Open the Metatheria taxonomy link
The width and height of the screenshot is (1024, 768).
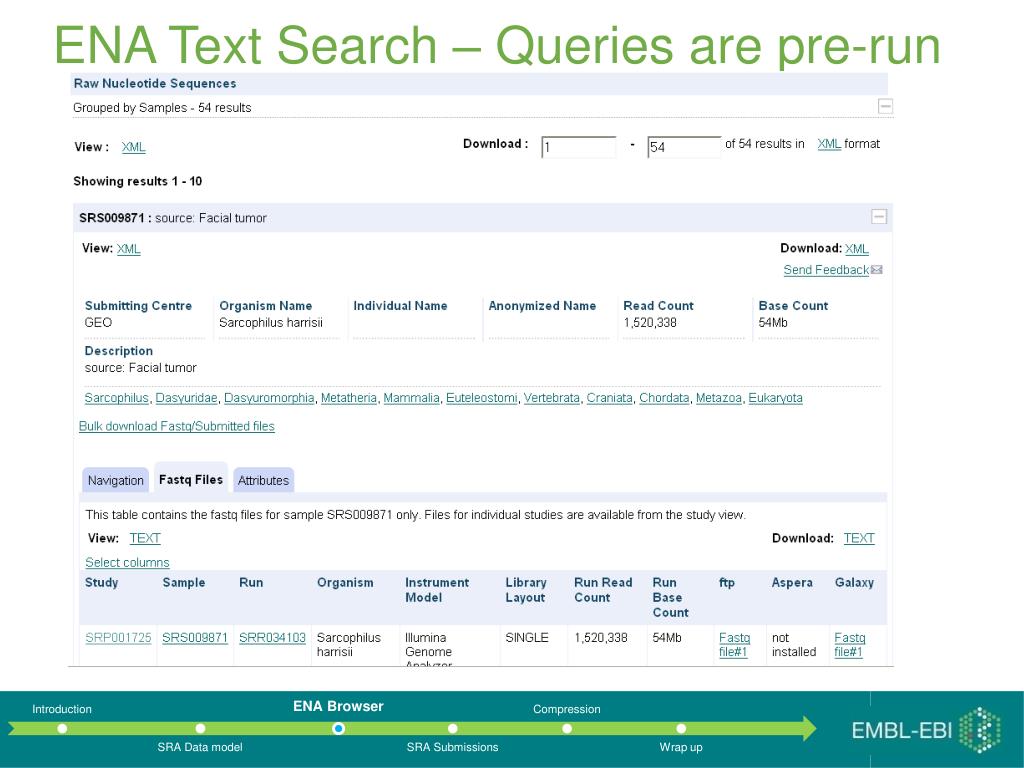349,398
